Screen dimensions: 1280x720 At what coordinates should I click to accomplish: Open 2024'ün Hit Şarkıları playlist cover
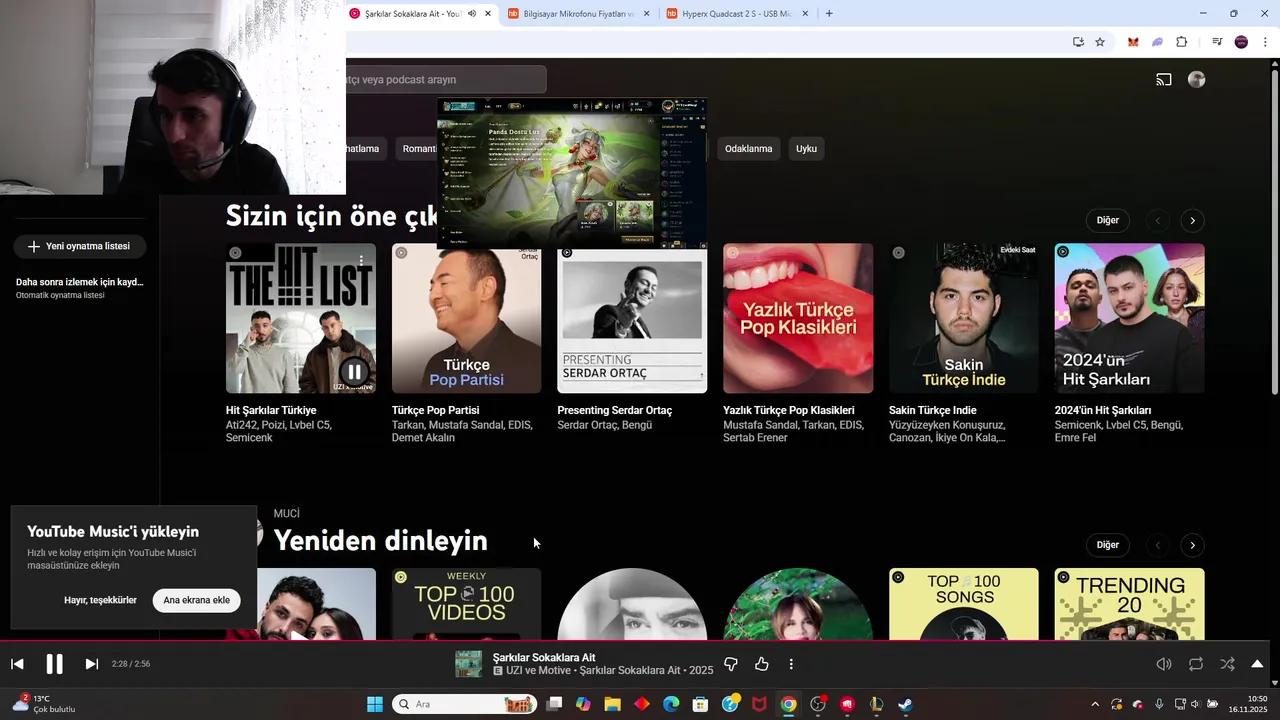(x=1130, y=319)
